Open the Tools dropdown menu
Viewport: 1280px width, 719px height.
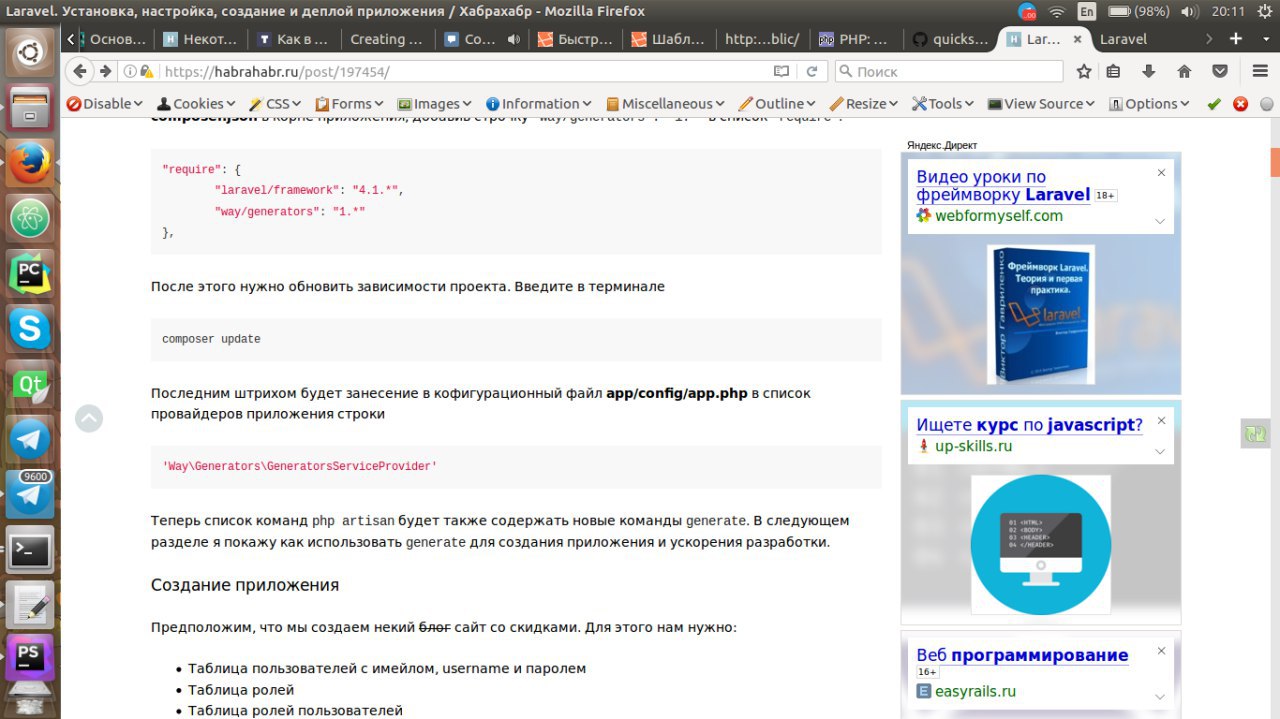[944, 104]
